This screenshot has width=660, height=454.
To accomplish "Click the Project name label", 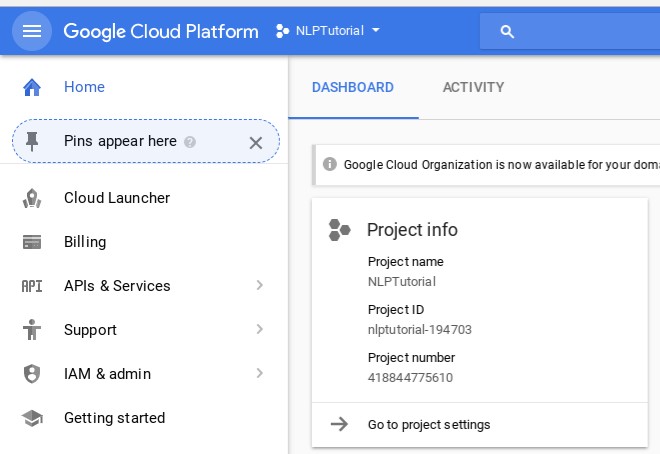I will pyautogui.click(x=406, y=262).
